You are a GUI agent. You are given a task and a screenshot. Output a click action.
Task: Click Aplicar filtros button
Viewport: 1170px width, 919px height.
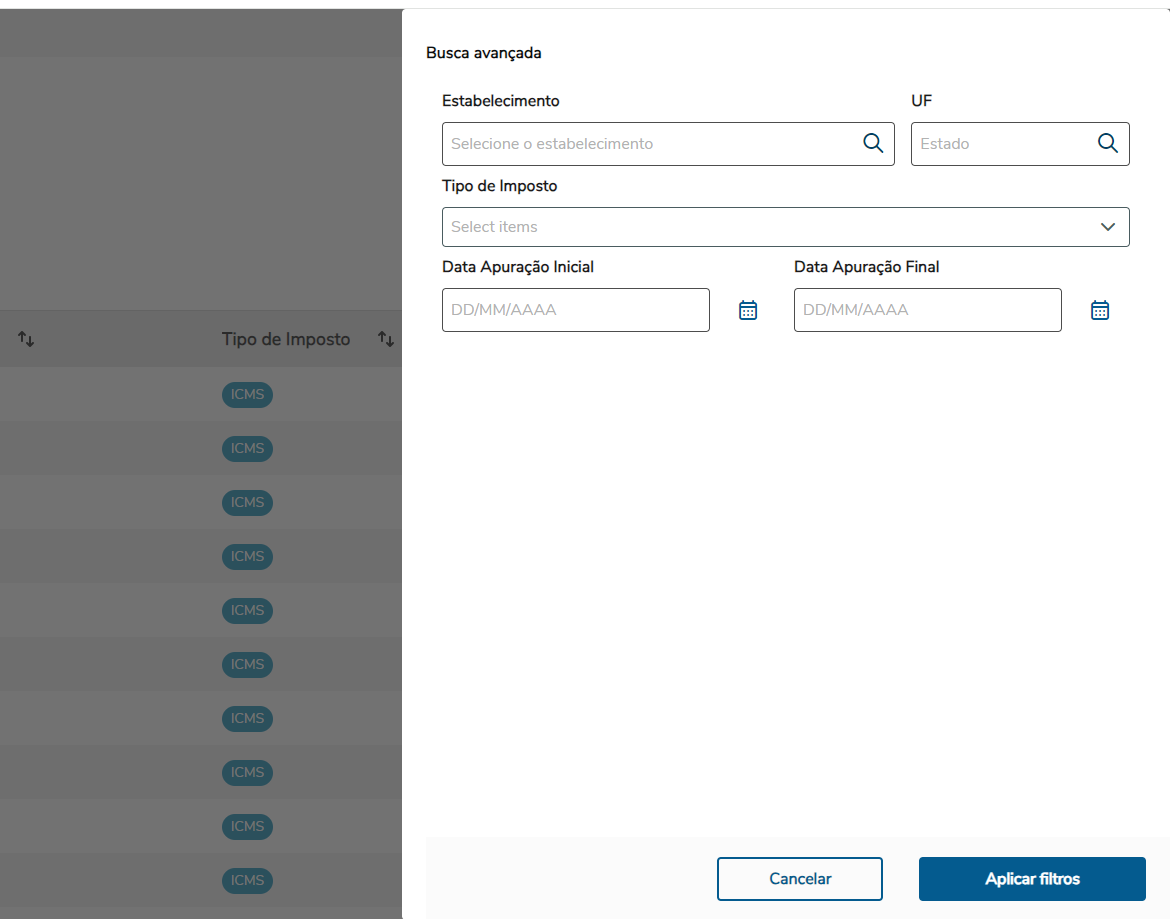1032,879
